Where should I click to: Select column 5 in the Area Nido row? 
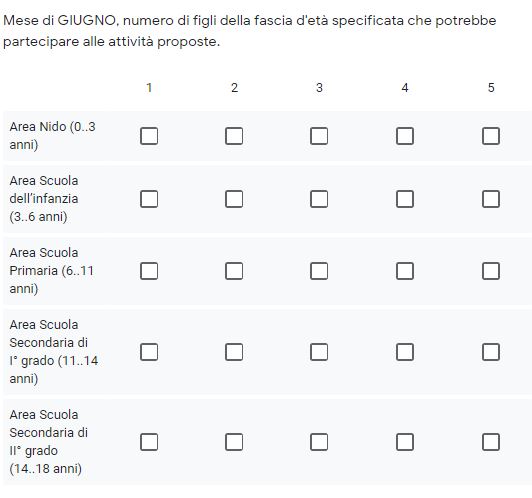(491, 136)
